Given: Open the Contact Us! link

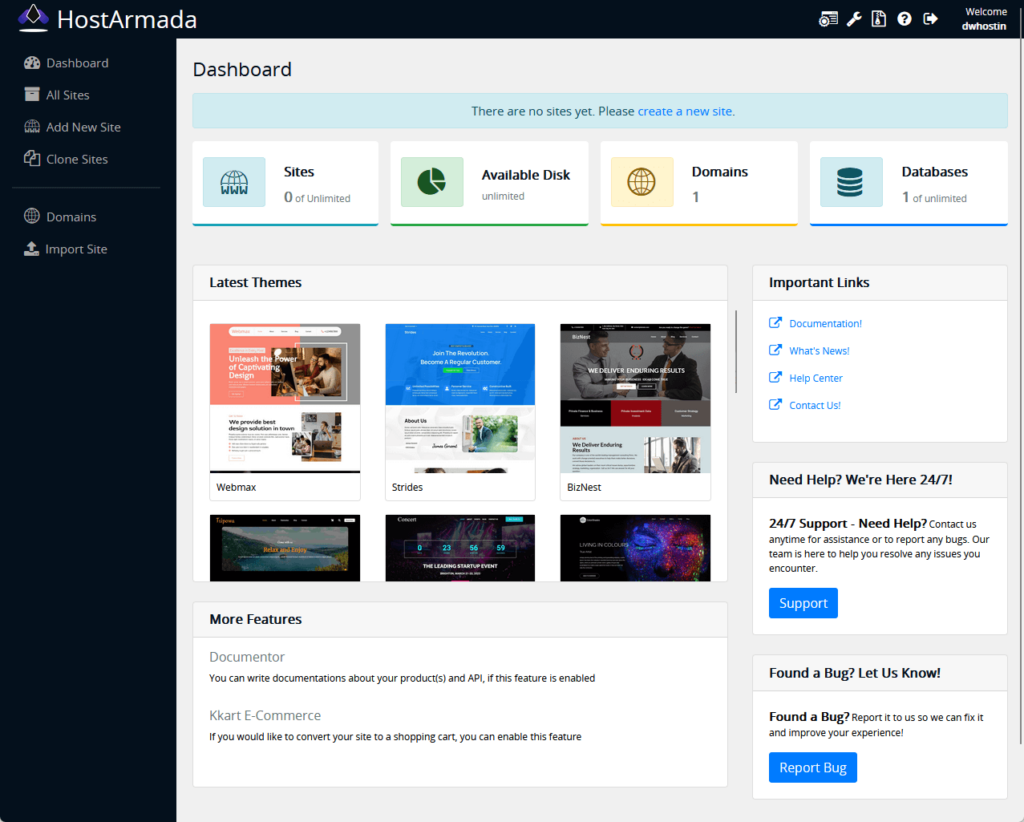Looking at the screenshot, I should tap(814, 405).
